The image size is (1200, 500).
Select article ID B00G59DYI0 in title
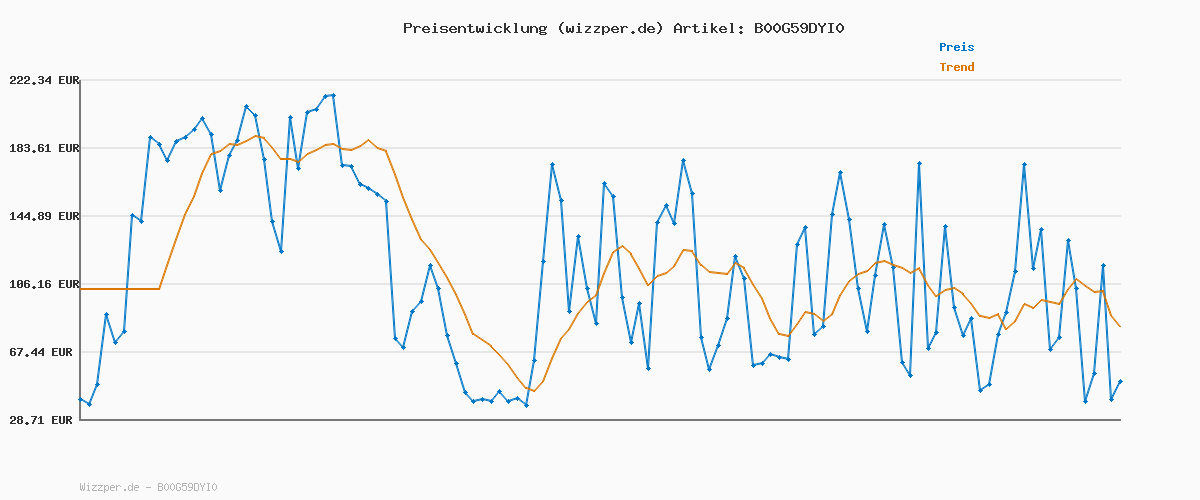pyautogui.click(x=798, y=28)
